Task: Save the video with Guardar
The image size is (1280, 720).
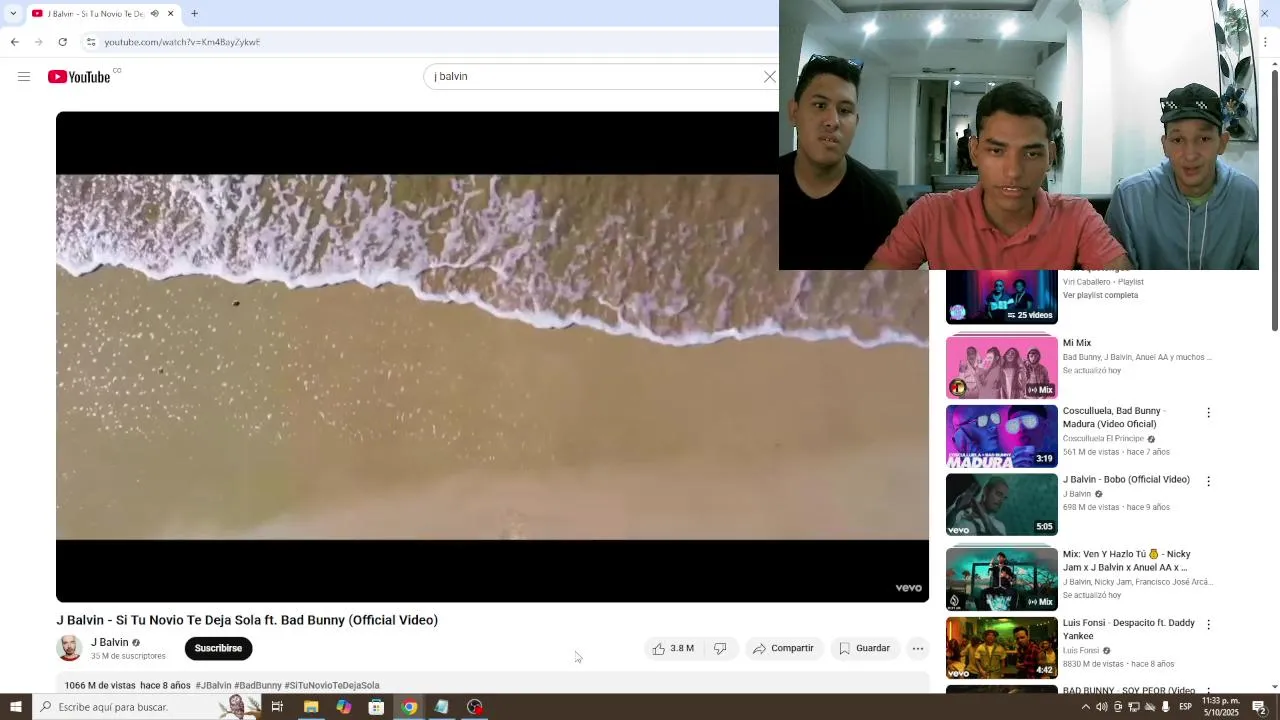Action: click(x=864, y=648)
